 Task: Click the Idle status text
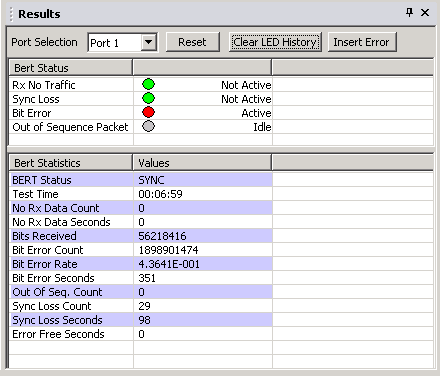click(x=262, y=127)
